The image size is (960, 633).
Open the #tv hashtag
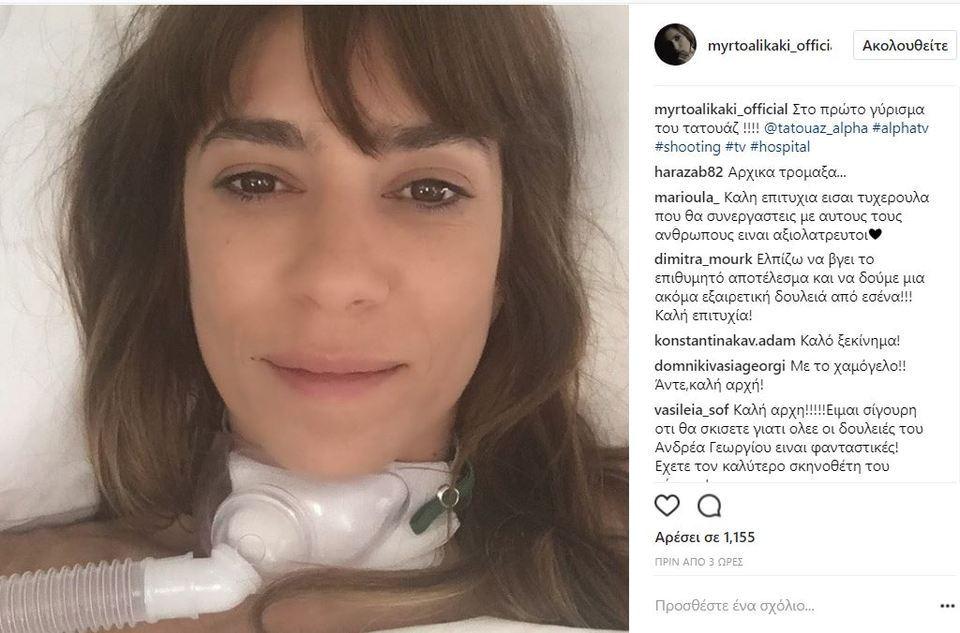coord(735,147)
